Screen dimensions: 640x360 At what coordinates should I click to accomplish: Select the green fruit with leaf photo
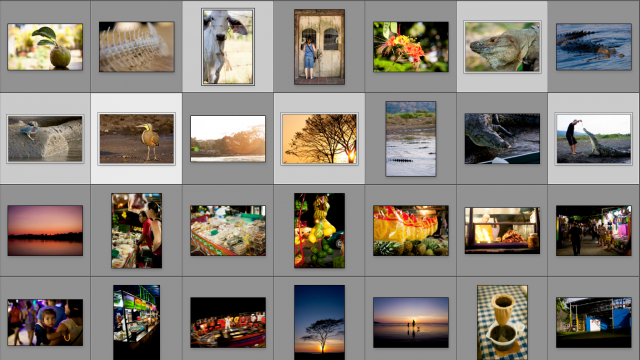[x=45, y=47]
